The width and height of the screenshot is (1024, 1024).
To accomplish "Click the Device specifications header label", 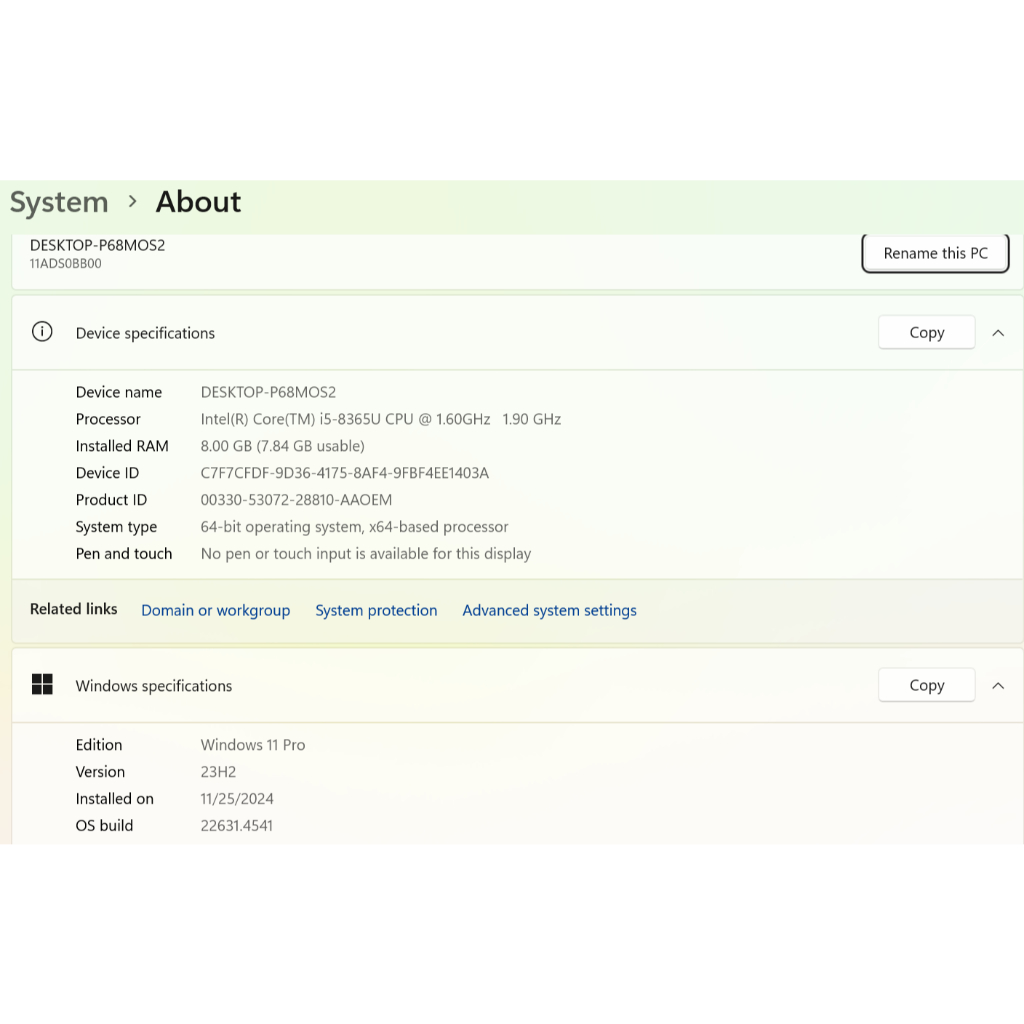I will coord(145,333).
